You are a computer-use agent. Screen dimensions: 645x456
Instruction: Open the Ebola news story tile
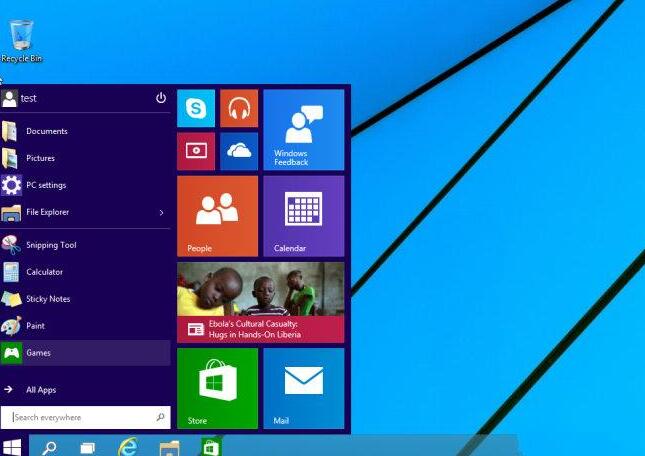point(261,303)
